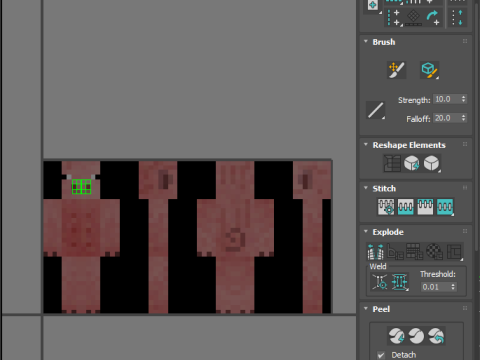This screenshot has width=480, height=360.
Task: Click the Stitch Custom icon
Action: tap(445, 207)
